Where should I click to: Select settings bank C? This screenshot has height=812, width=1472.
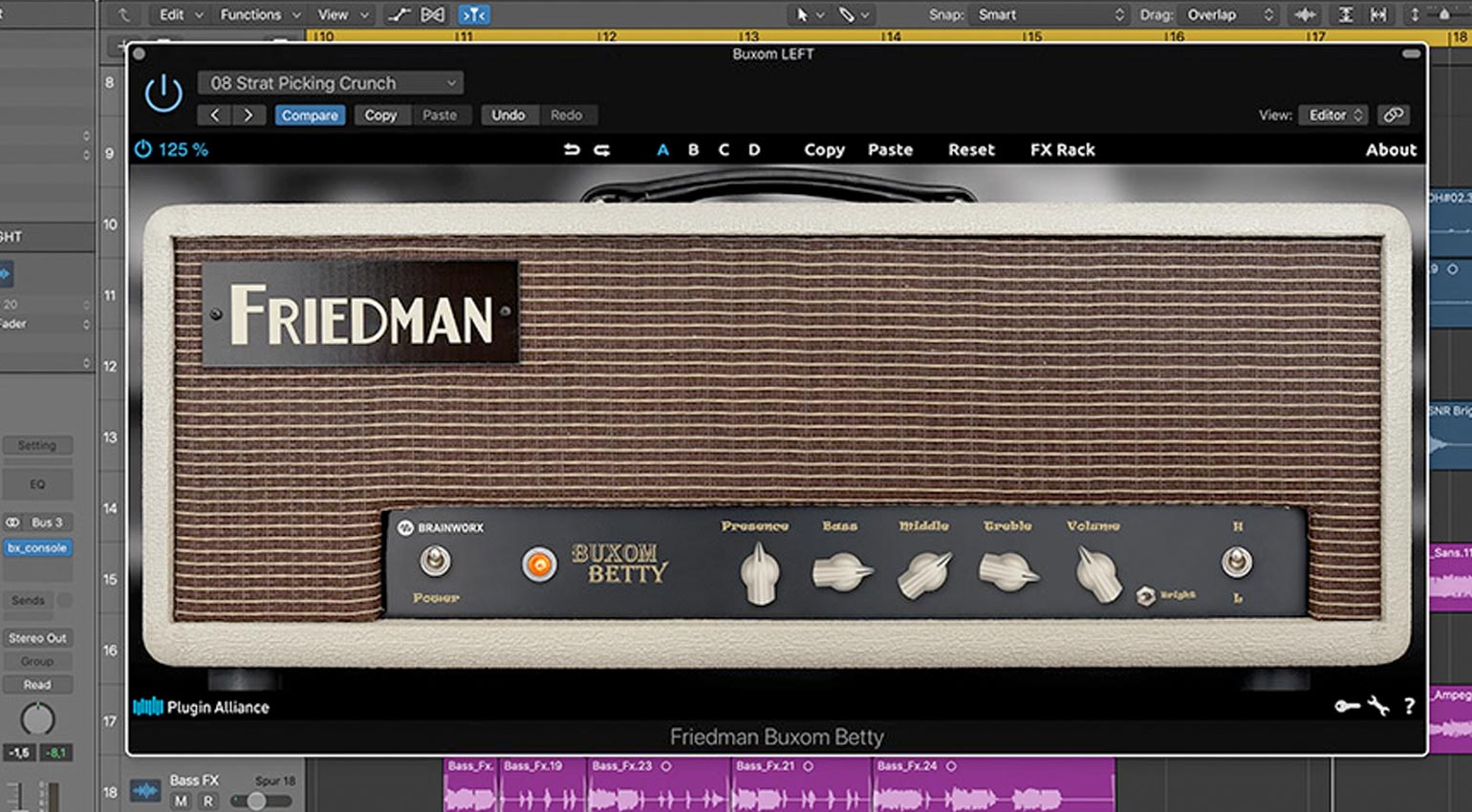point(724,150)
